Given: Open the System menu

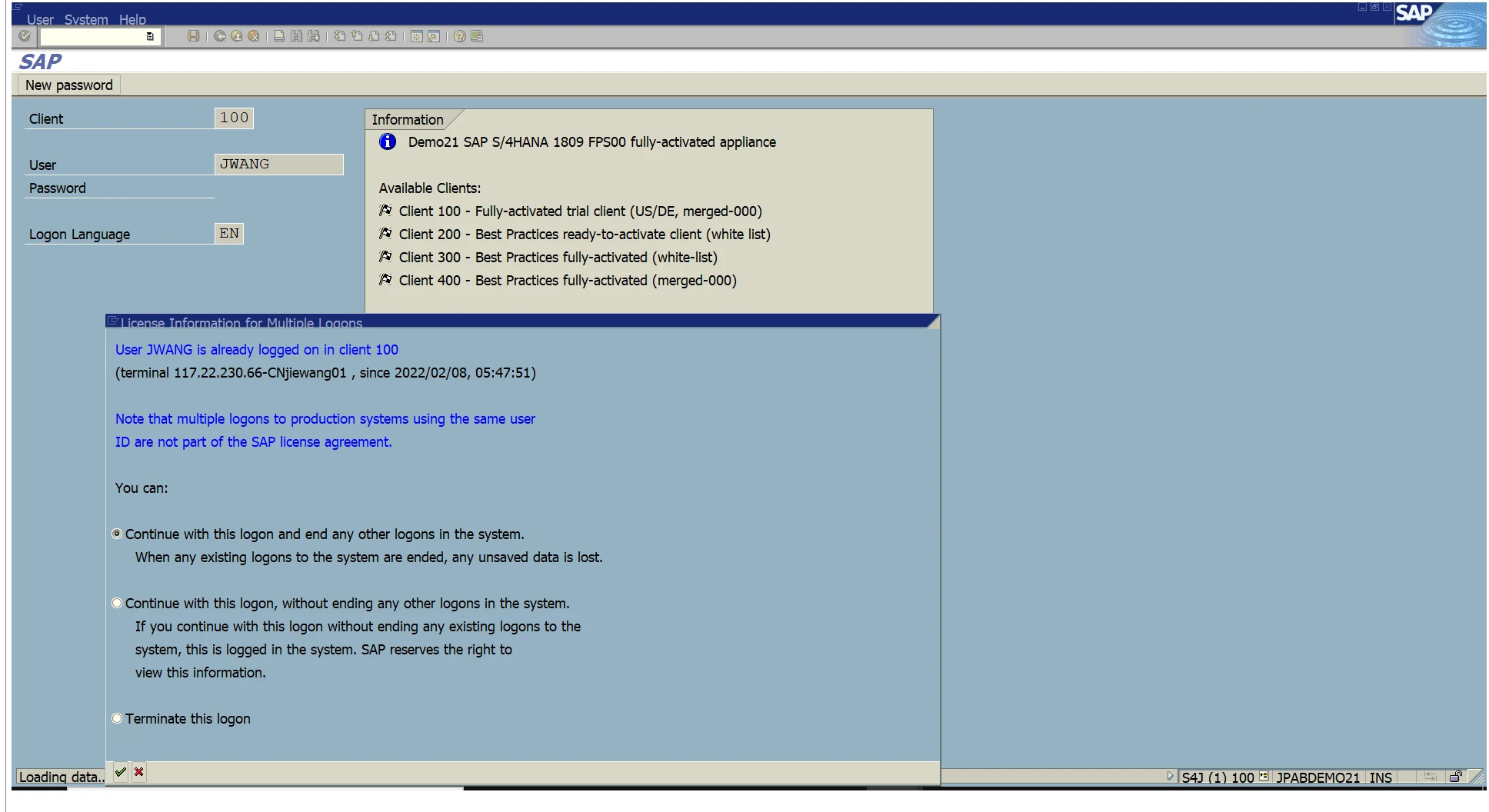Looking at the screenshot, I should (x=85, y=19).
